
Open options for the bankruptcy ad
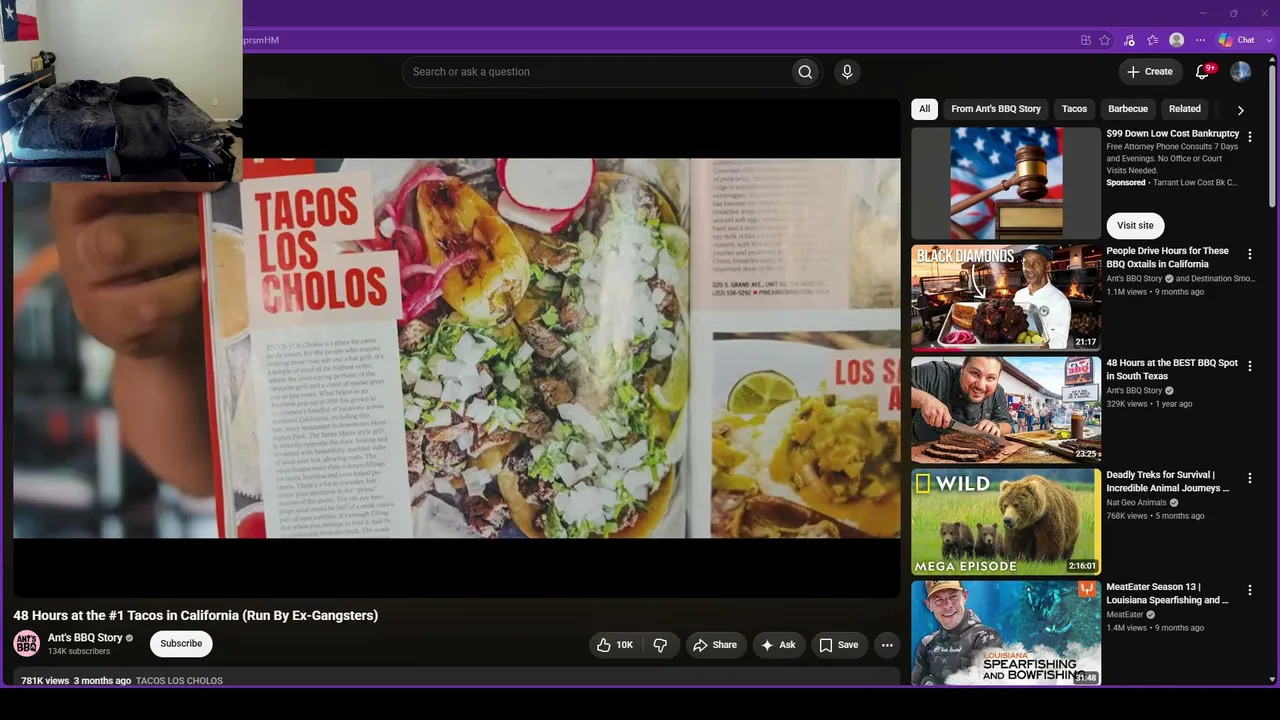1249,137
